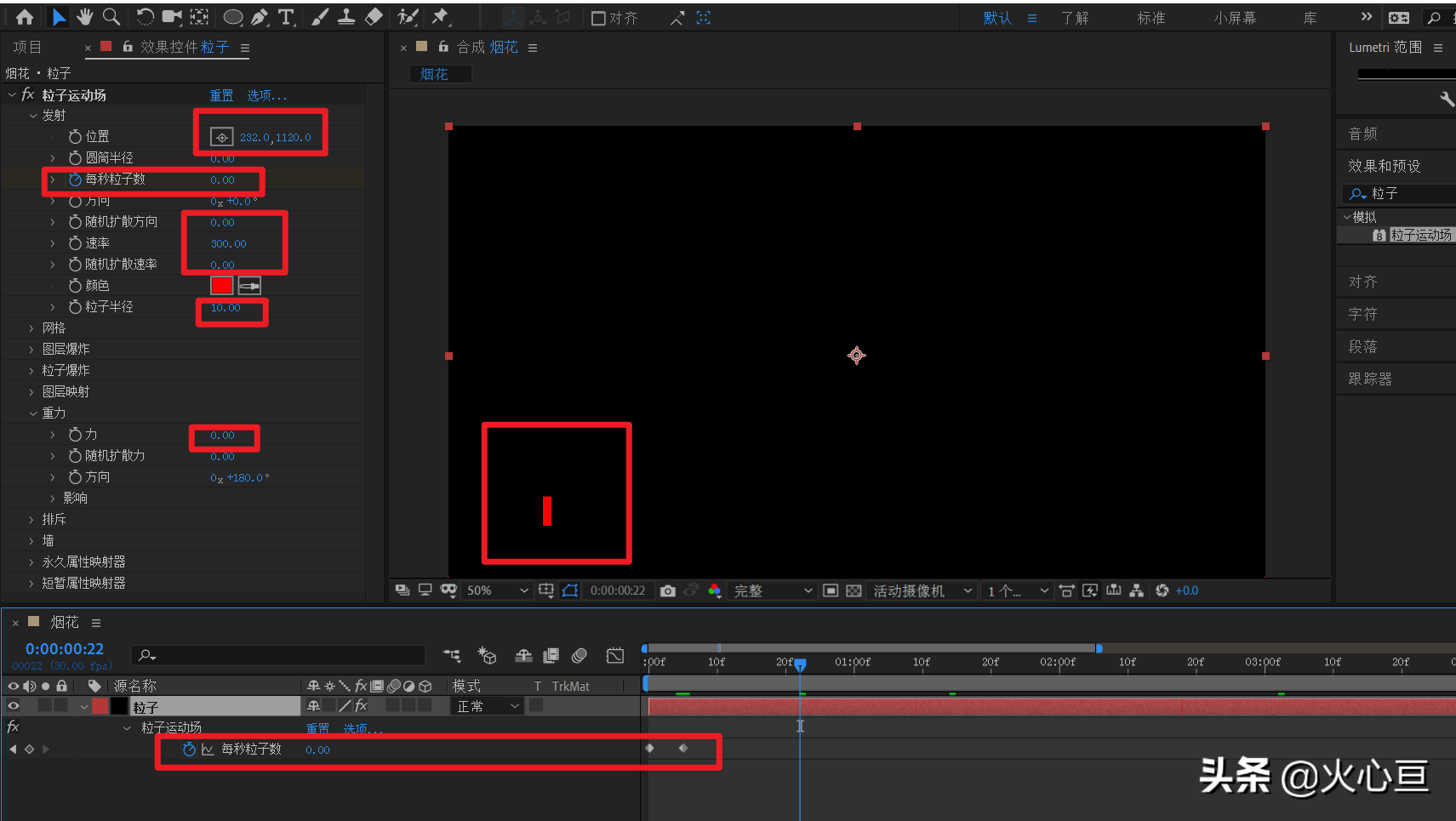The width and height of the screenshot is (1456, 821).
Task: Select the Rotation tool
Action: click(x=146, y=17)
